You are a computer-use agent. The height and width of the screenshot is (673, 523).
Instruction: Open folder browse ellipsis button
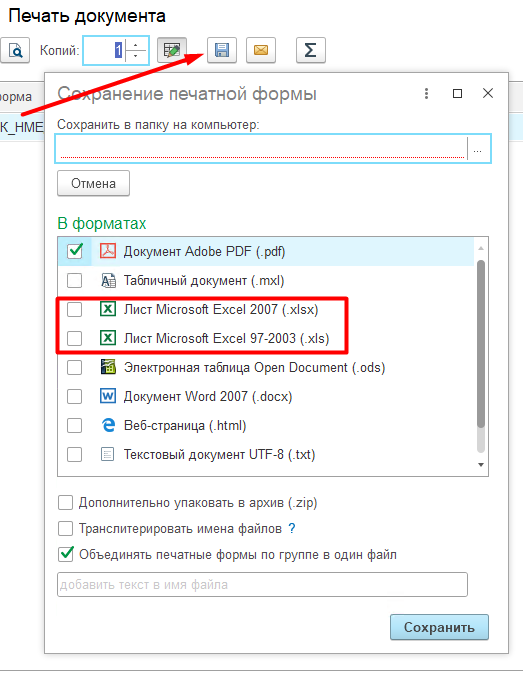(478, 149)
